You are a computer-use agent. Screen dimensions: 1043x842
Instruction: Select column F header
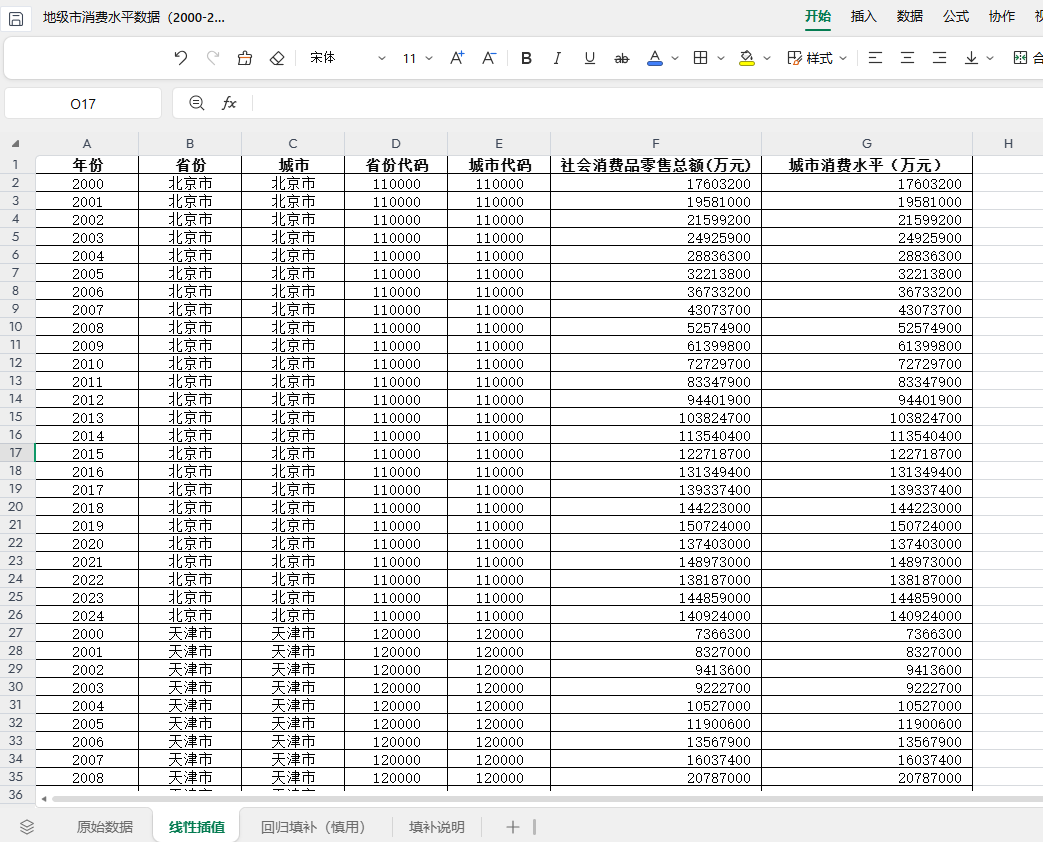[656, 144]
